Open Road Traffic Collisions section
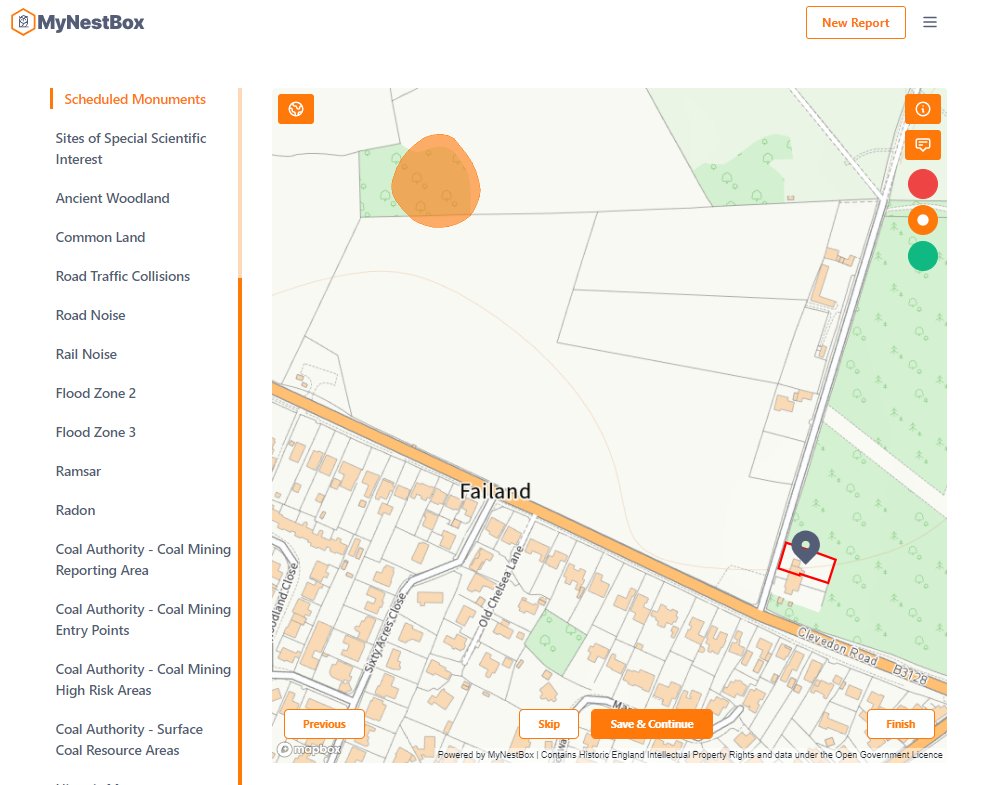 (123, 276)
